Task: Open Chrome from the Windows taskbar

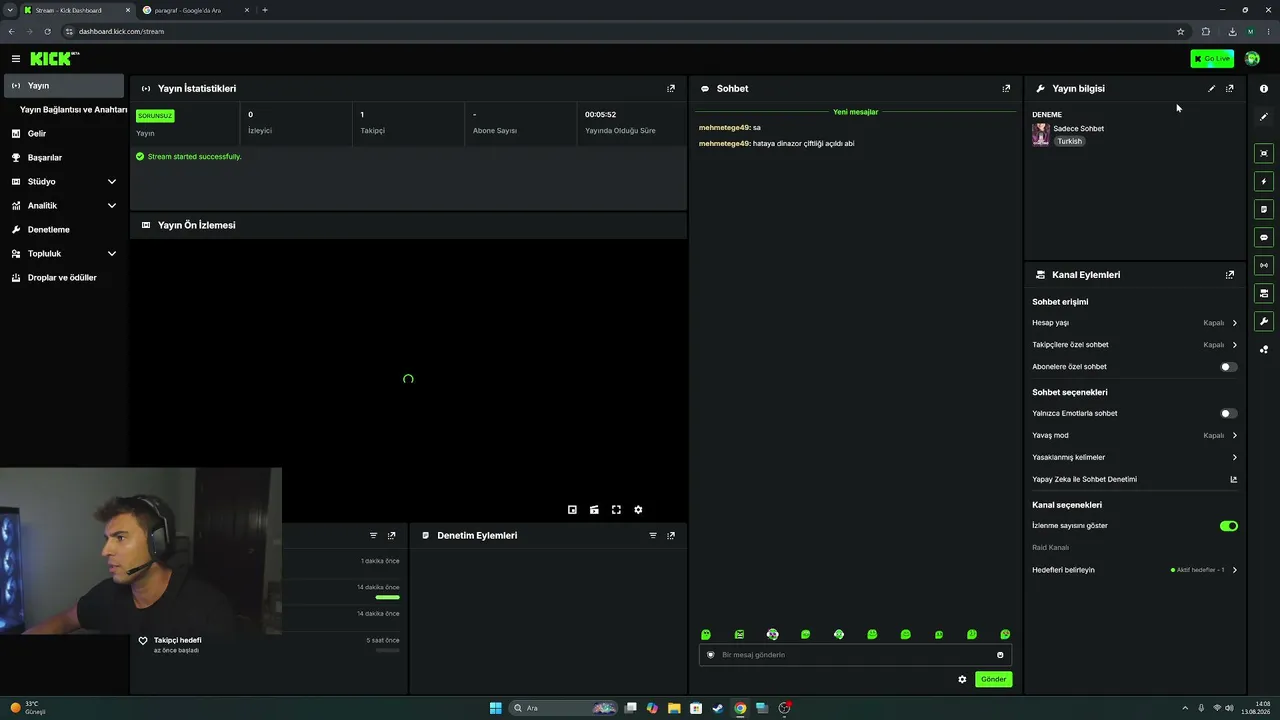Action: (740, 708)
